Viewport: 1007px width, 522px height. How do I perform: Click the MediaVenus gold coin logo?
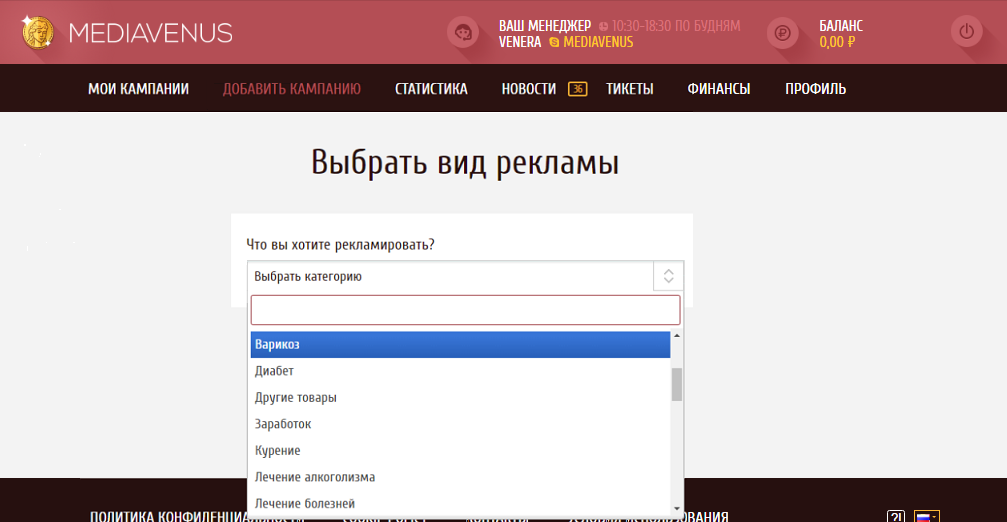(37, 32)
